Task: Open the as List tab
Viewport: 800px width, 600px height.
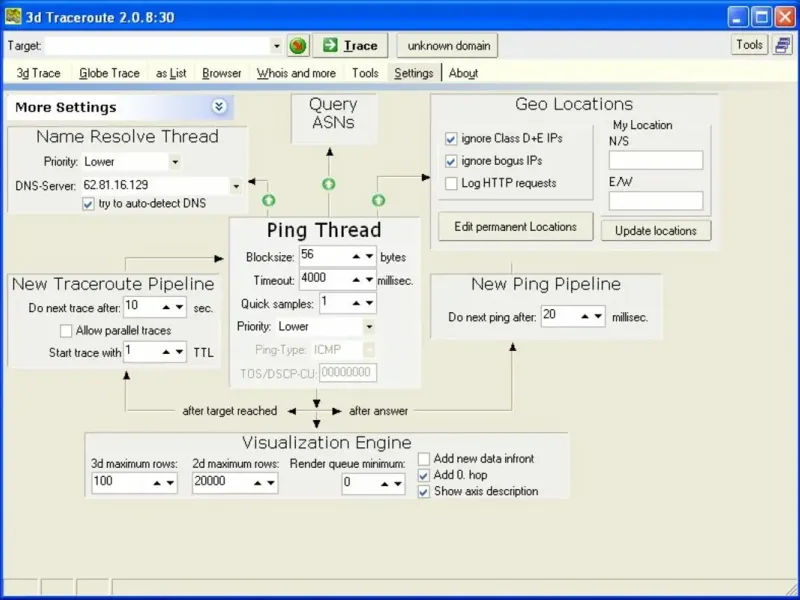Action: point(171,73)
